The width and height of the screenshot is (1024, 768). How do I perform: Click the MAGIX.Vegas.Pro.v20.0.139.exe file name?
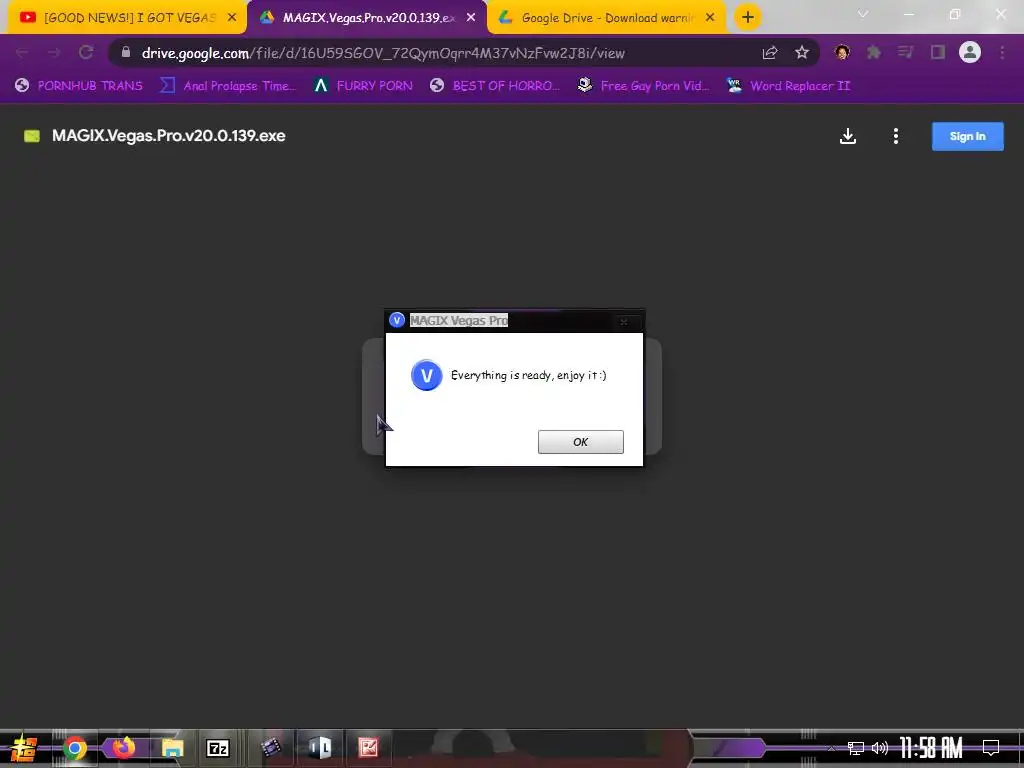(168, 136)
